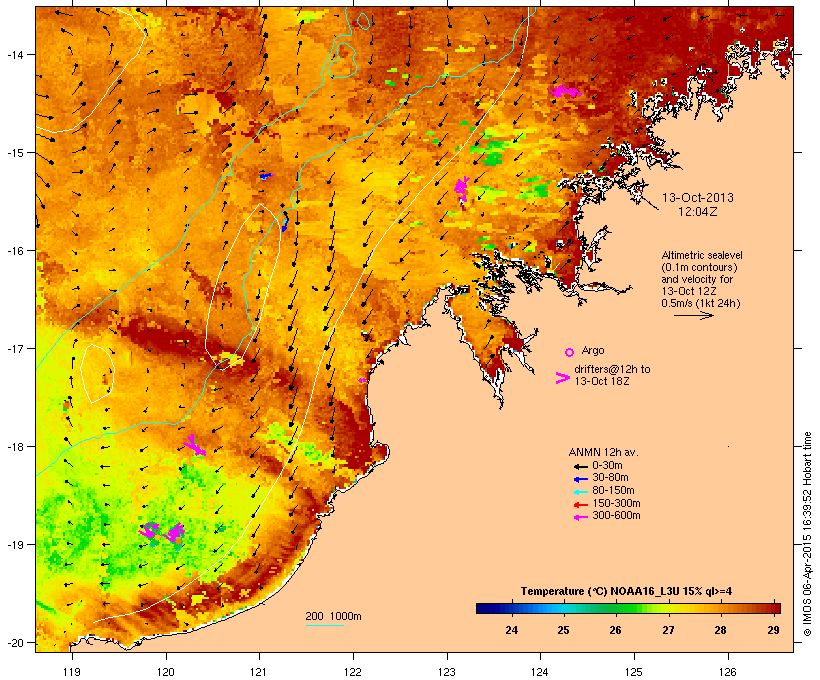Click the longitude label 122
The height and width of the screenshot is (680, 820).
(x=353, y=672)
